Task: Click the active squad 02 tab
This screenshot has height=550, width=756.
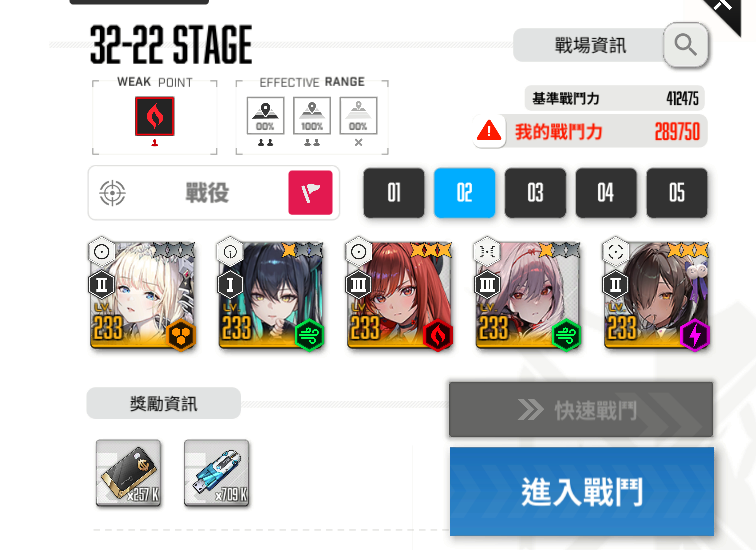Action: (464, 193)
